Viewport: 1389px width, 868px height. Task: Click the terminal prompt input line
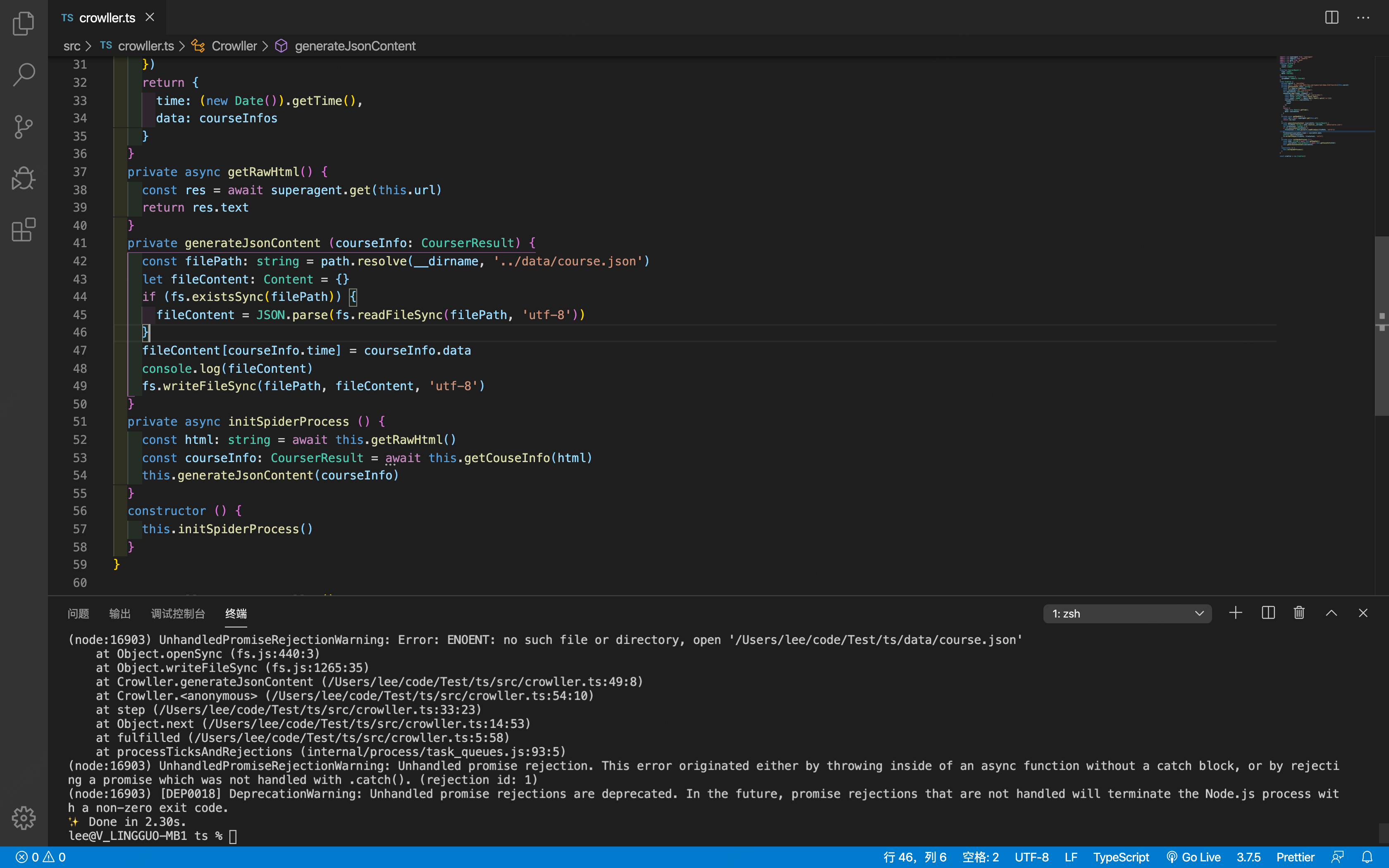pyautogui.click(x=153, y=836)
